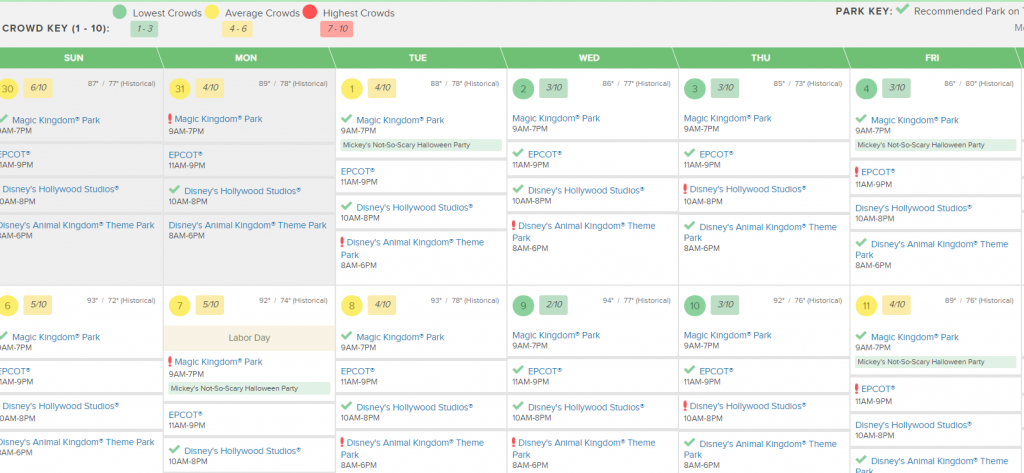Click the green date circle 3

pyautogui.click(x=695, y=88)
